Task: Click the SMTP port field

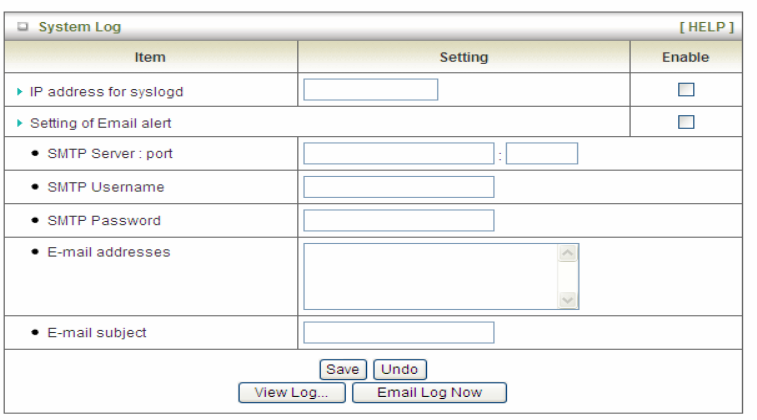Action: (x=541, y=154)
